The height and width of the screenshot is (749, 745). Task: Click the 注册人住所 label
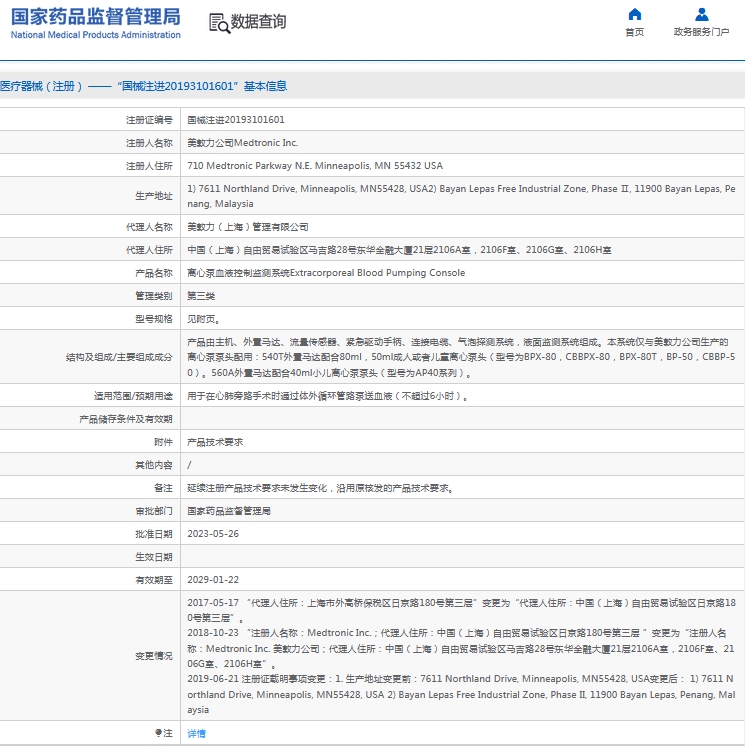(149, 166)
